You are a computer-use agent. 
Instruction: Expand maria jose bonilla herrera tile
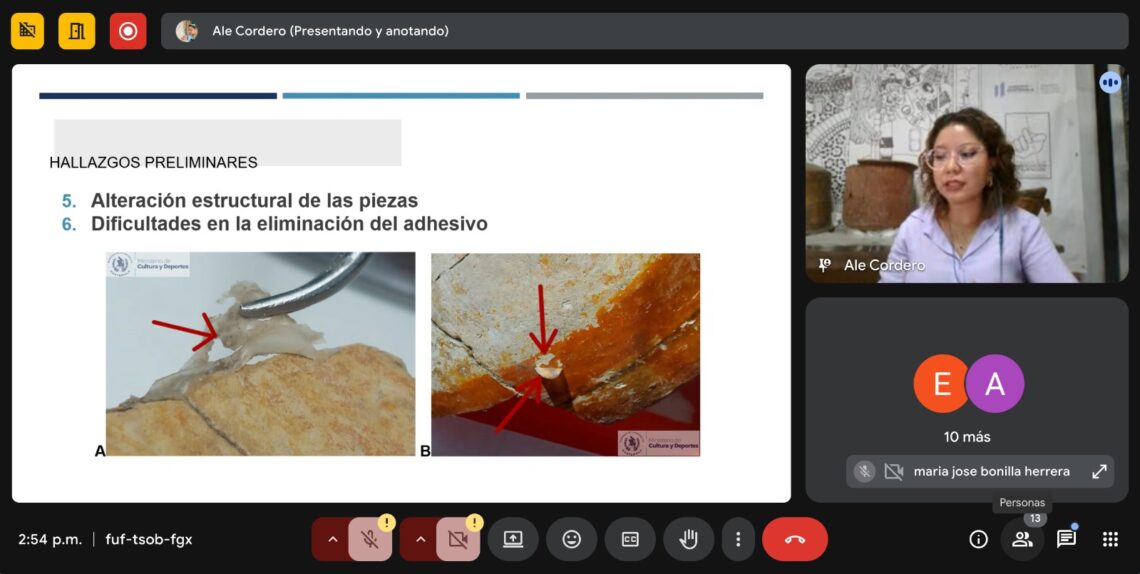pyautogui.click(x=1099, y=471)
